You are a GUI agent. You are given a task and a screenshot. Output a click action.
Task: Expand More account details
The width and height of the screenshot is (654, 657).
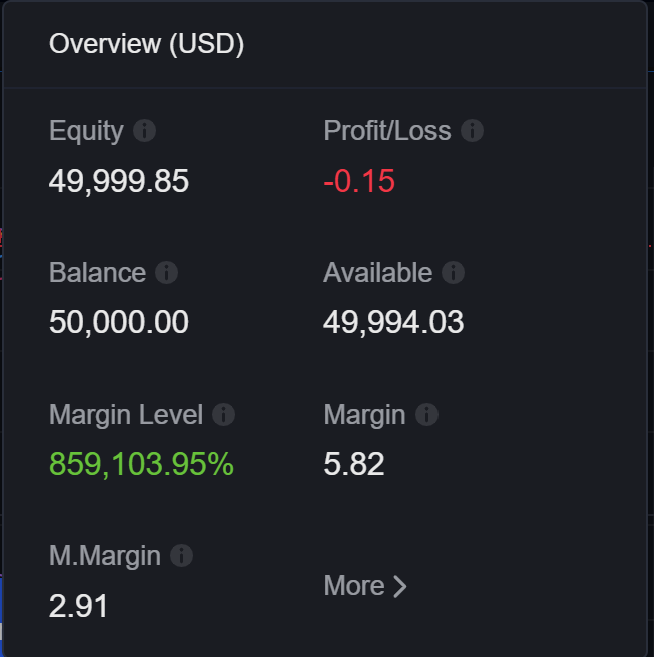click(365, 586)
